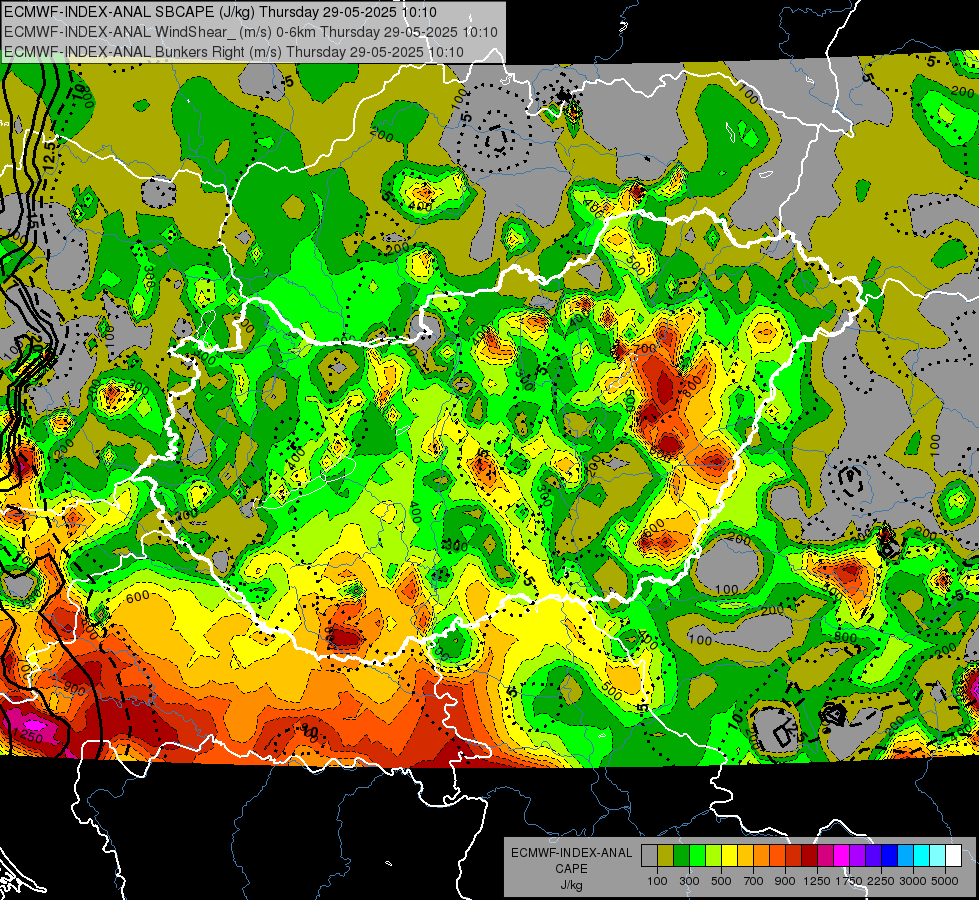Screen dimensions: 979x900
Task: Click the 12.5 contour label at left edge
Action: [50, 156]
